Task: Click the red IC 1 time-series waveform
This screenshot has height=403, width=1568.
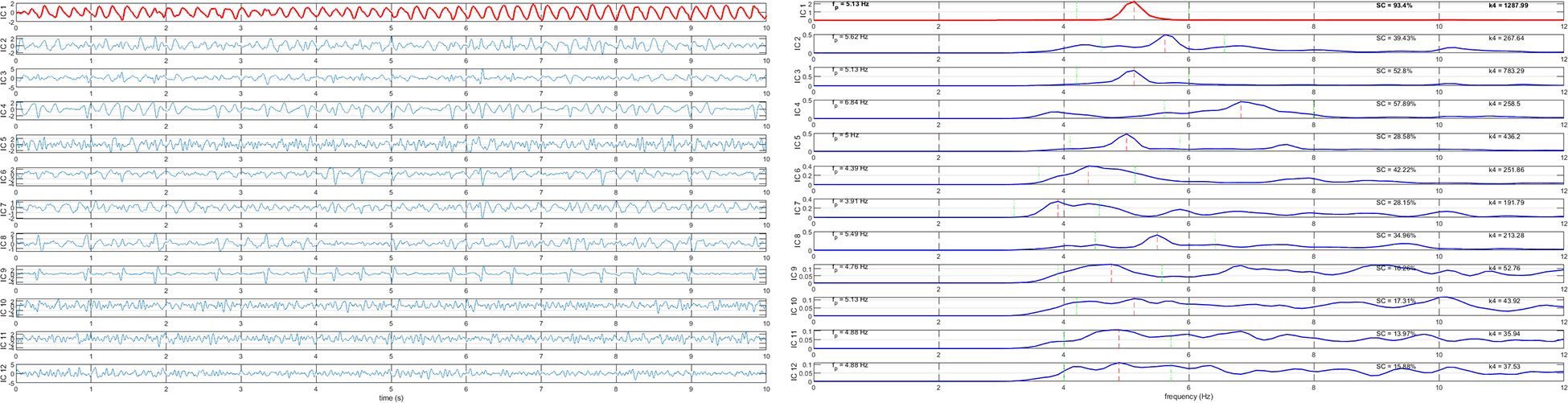Action: pyautogui.click(x=391, y=11)
